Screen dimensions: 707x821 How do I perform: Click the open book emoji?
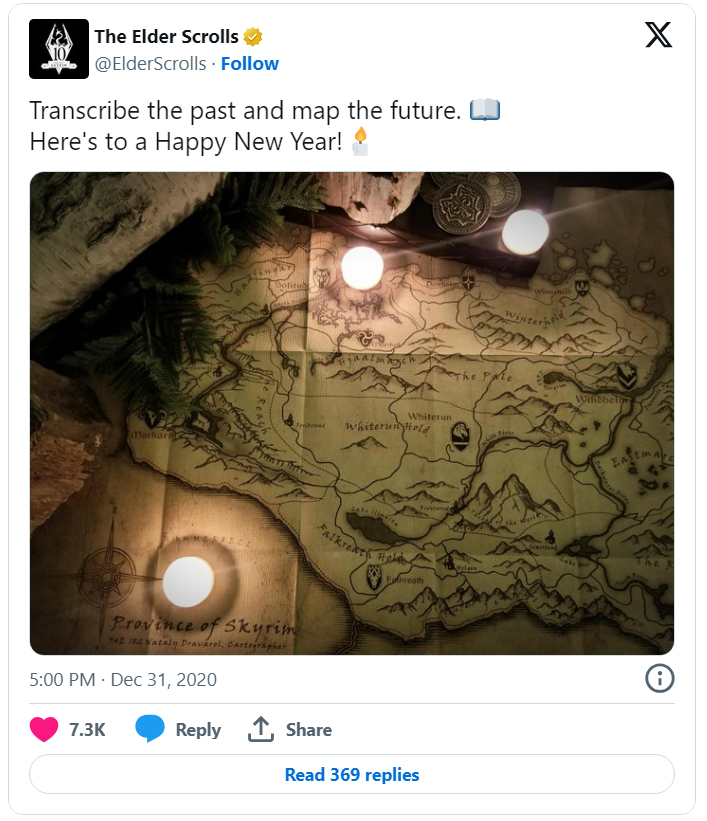484,110
